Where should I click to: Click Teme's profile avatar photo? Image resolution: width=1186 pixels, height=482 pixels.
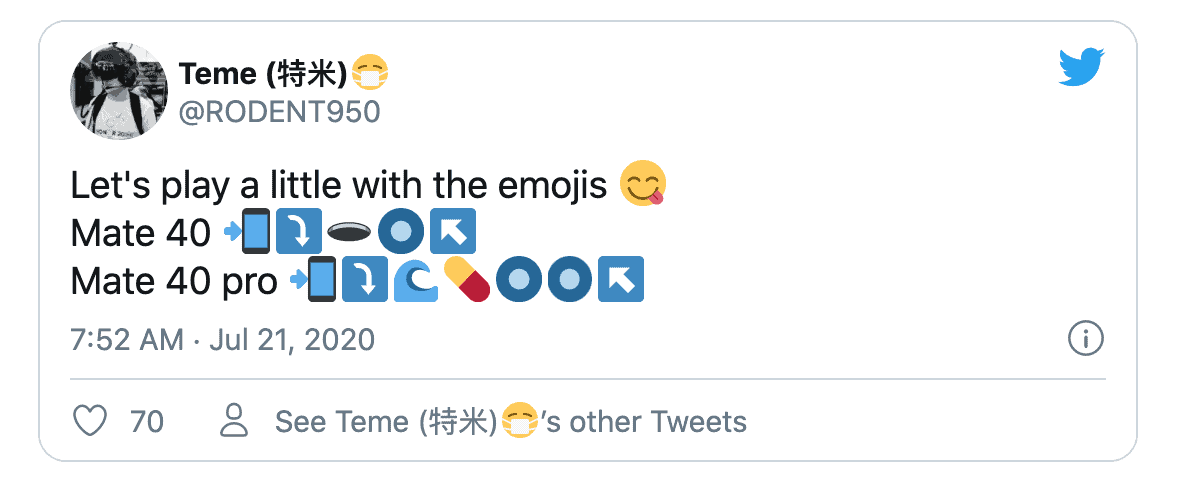pyautogui.click(x=119, y=91)
